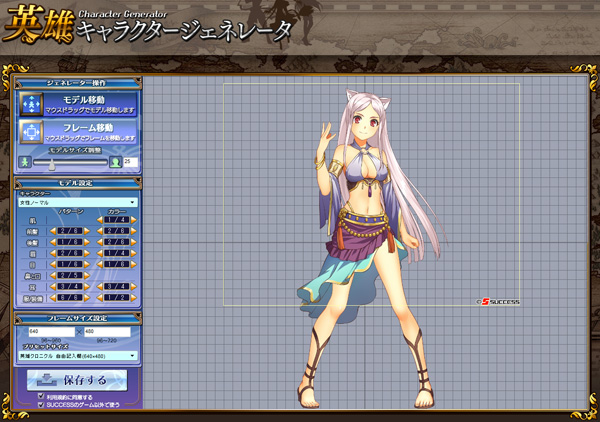The image size is (600, 422).
Task: Select previous 目 (eye) color
Action: pos(99,264)
